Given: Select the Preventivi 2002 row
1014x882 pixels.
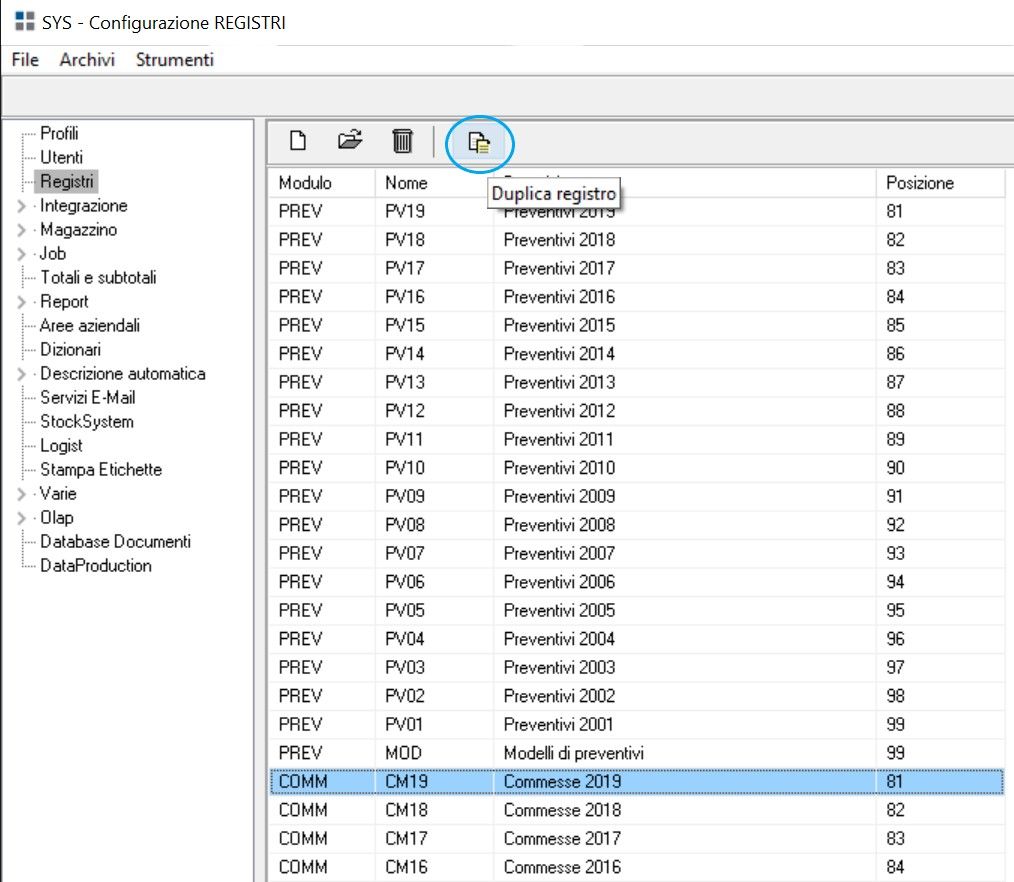Looking at the screenshot, I should 636,696.
